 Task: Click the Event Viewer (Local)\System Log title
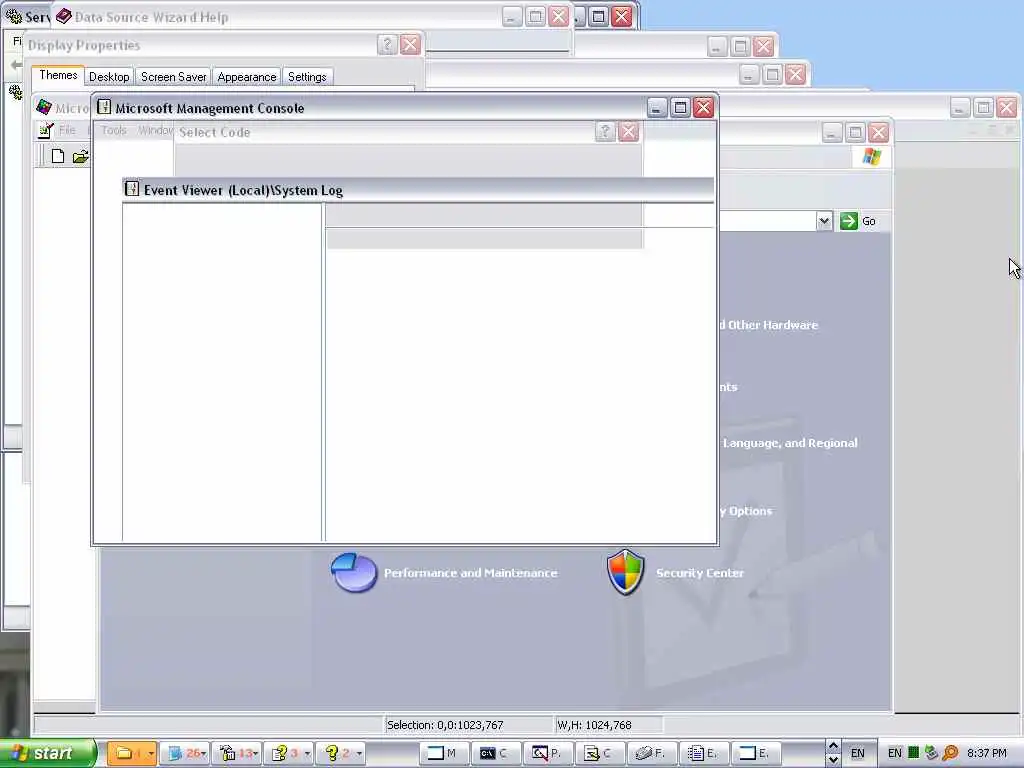click(x=243, y=190)
